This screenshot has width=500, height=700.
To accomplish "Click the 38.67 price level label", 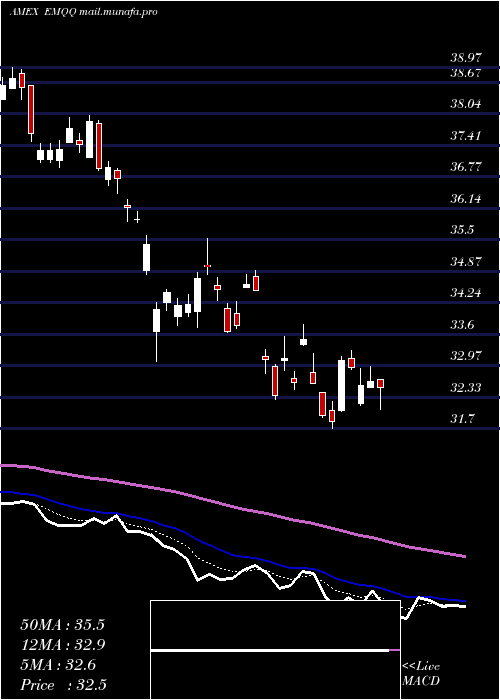I will coord(466,73).
